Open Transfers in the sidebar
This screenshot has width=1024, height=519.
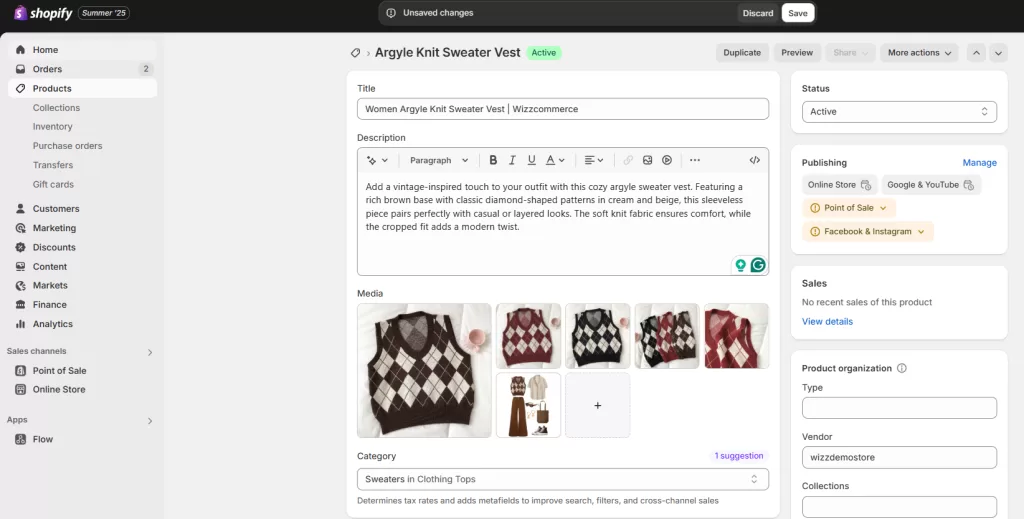coord(53,165)
